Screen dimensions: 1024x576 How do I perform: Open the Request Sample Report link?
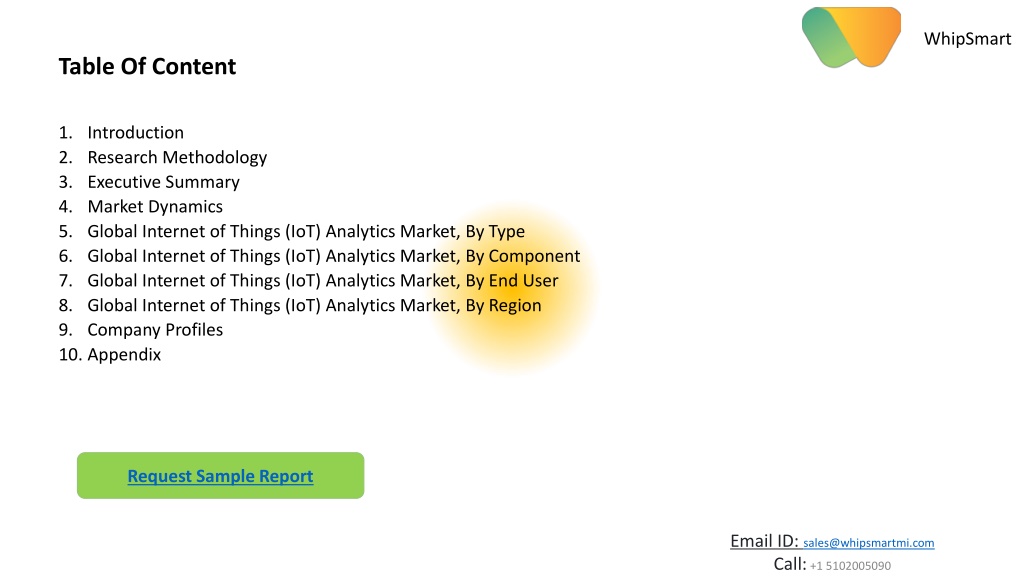pos(220,476)
